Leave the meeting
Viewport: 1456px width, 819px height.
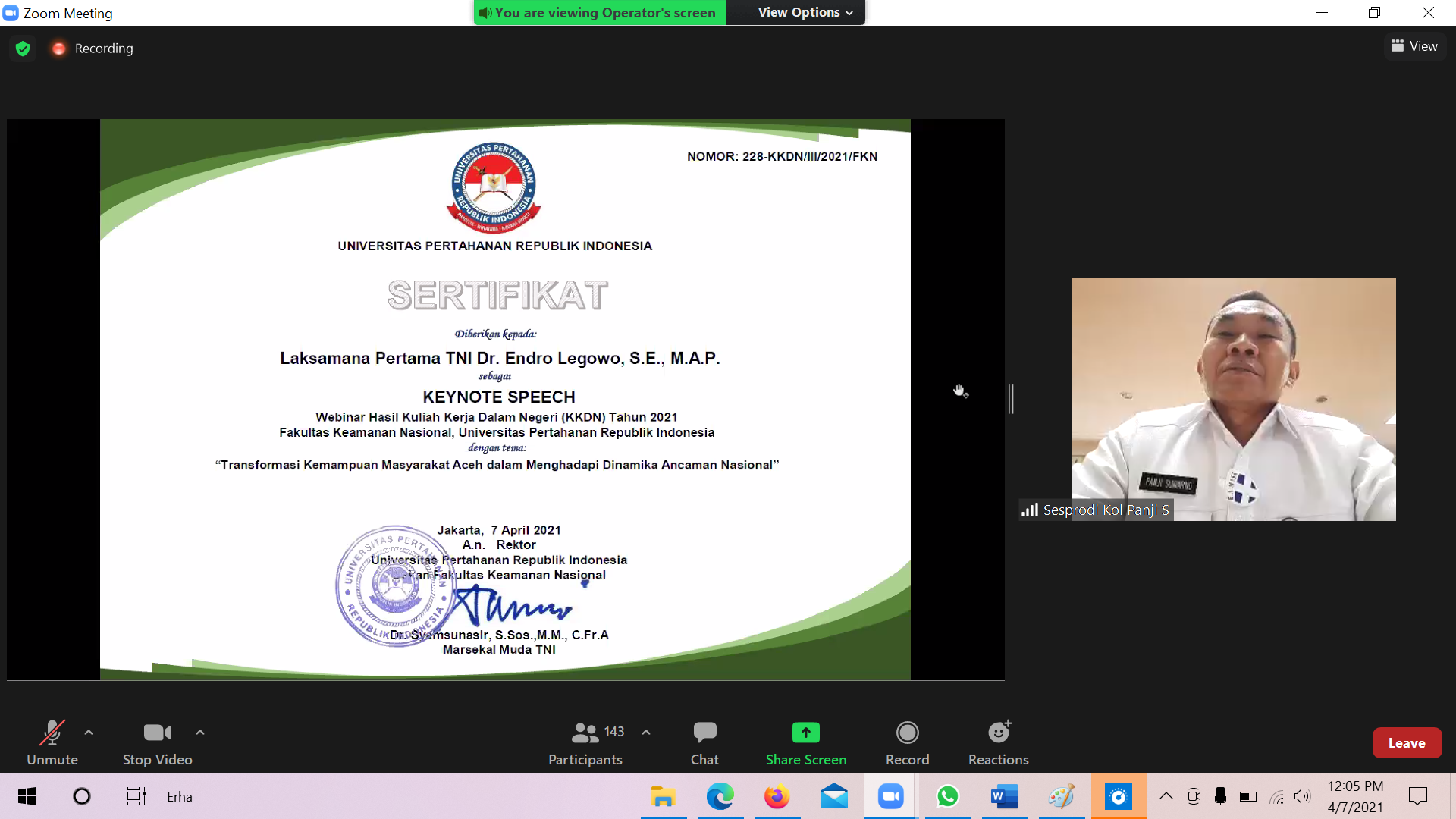click(x=1407, y=743)
